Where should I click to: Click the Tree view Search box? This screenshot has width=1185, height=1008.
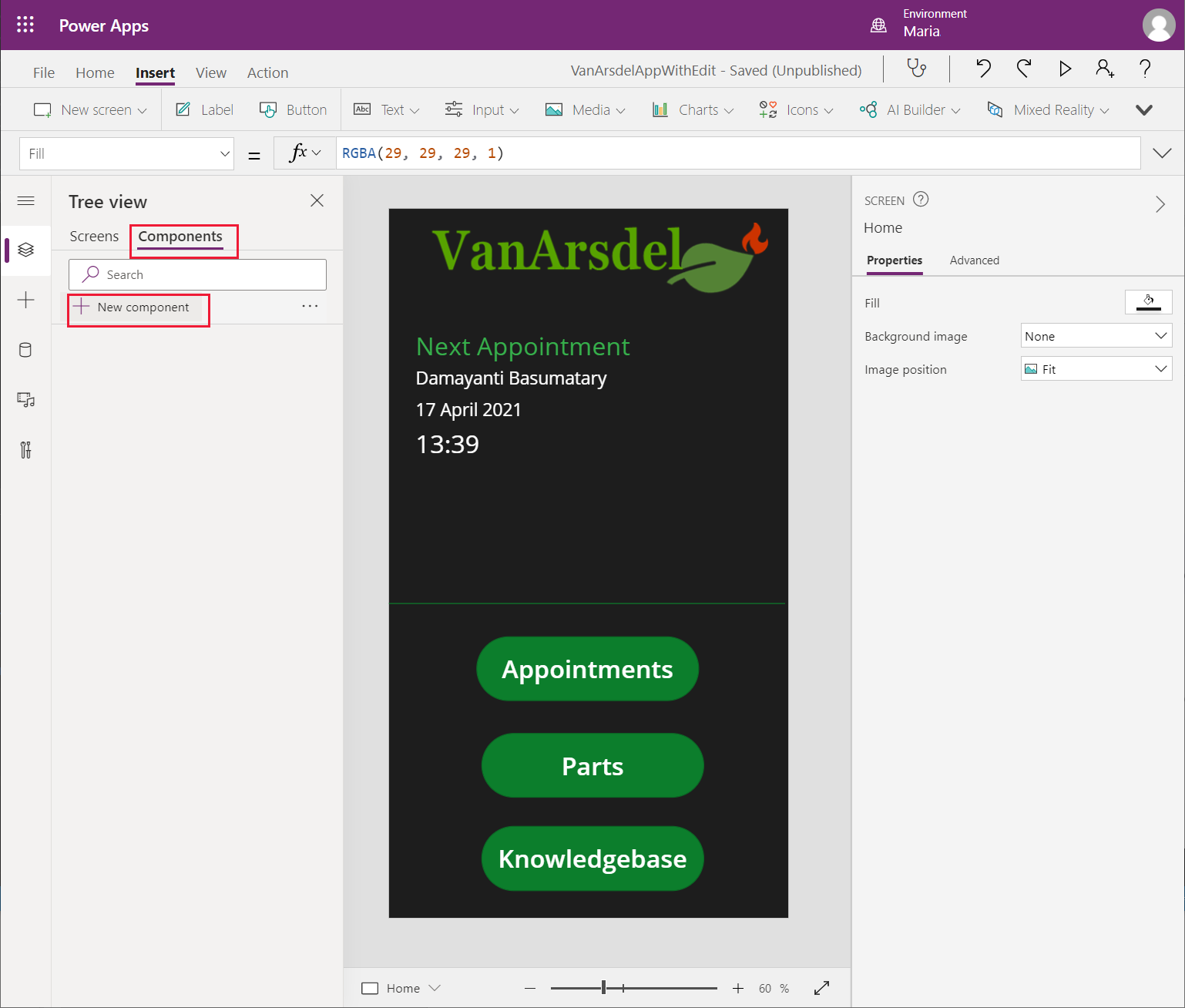[x=197, y=274]
